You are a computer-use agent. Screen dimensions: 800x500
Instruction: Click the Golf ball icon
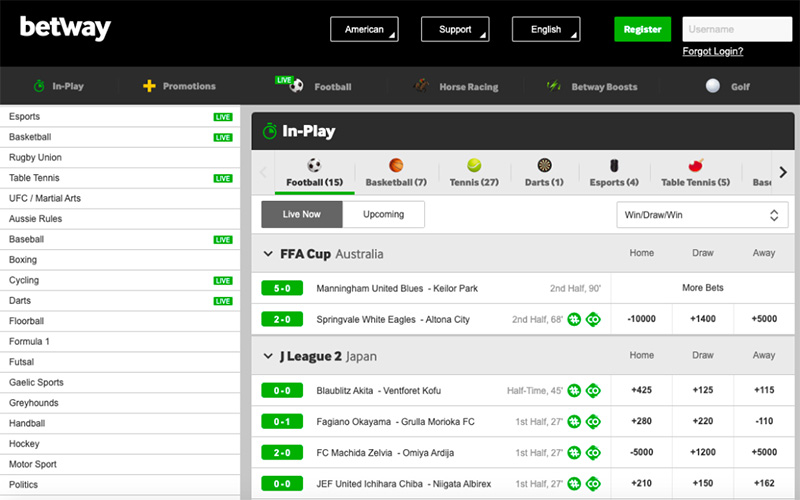(x=713, y=86)
